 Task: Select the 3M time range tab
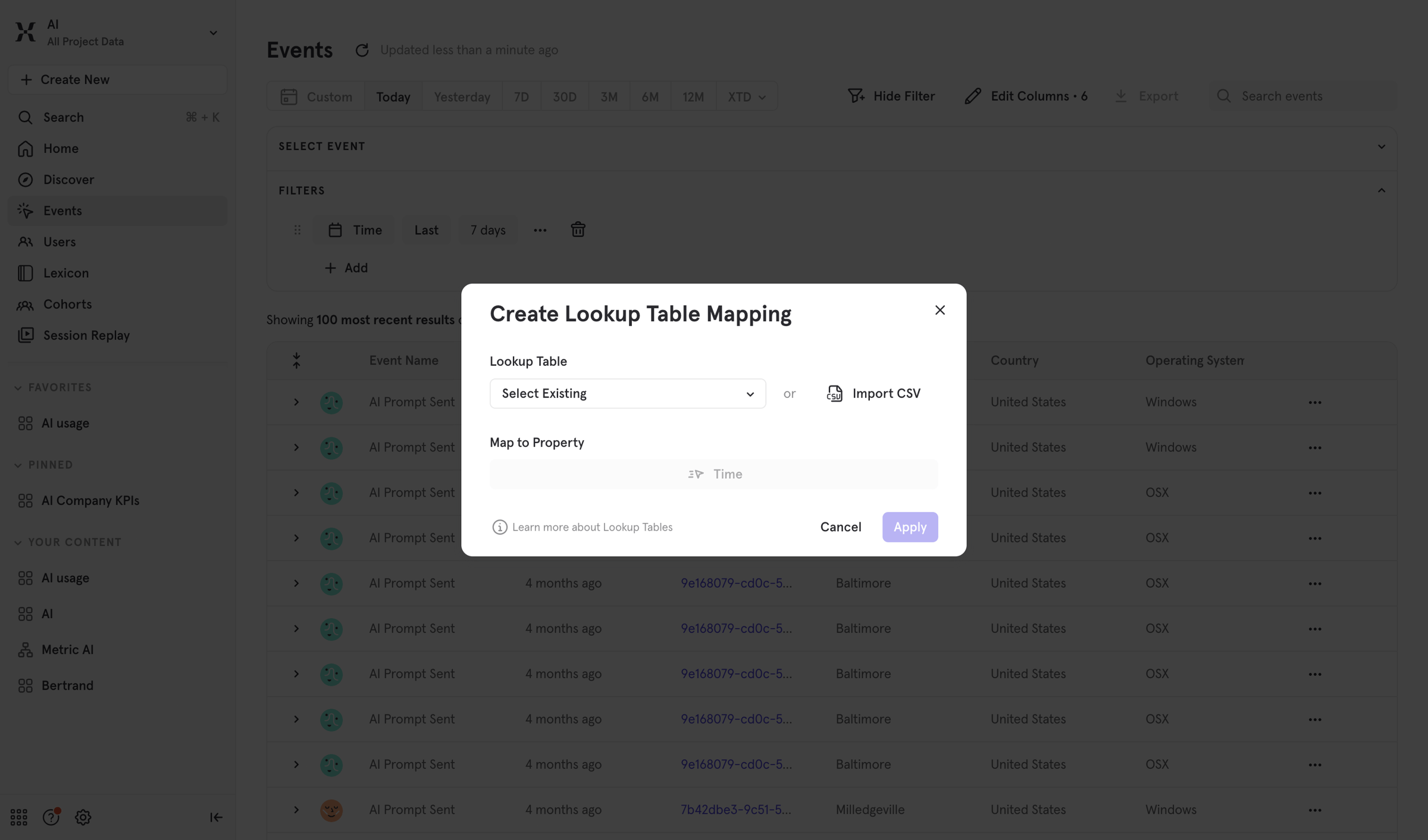pyautogui.click(x=609, y=96)
